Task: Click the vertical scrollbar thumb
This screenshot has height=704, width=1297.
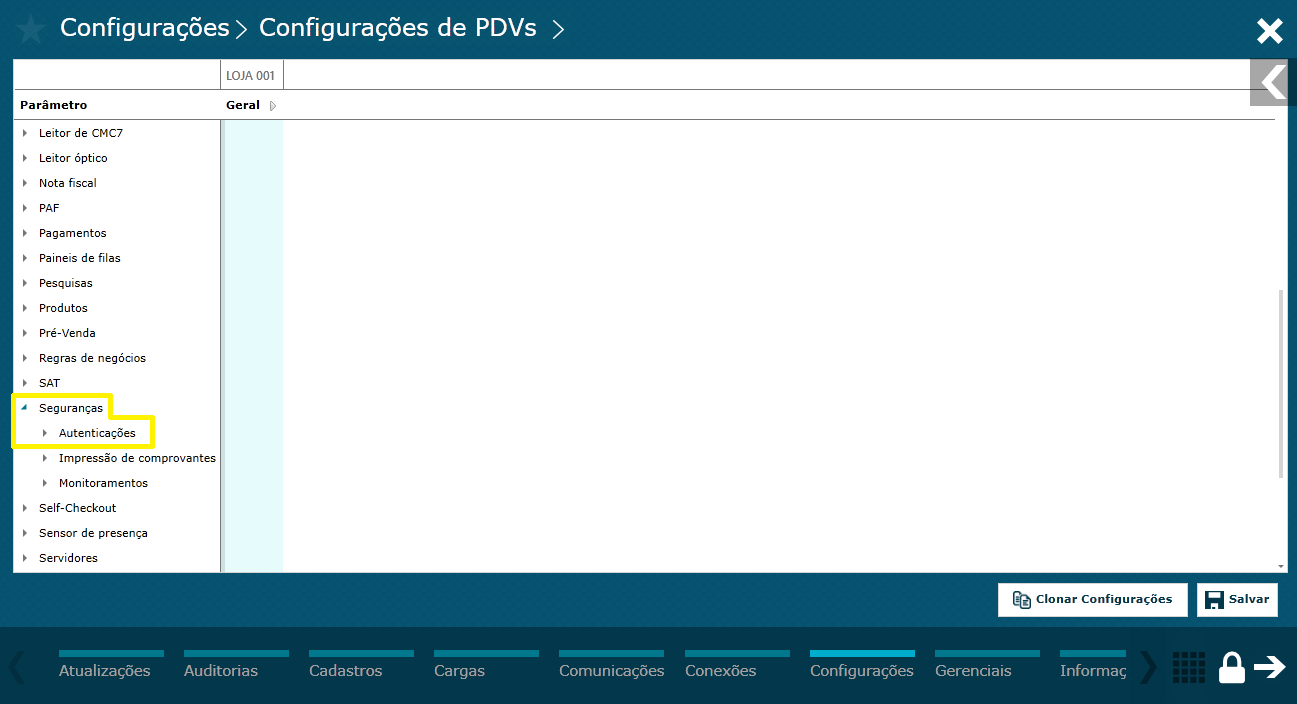Action: click(x=1281, y=384)
